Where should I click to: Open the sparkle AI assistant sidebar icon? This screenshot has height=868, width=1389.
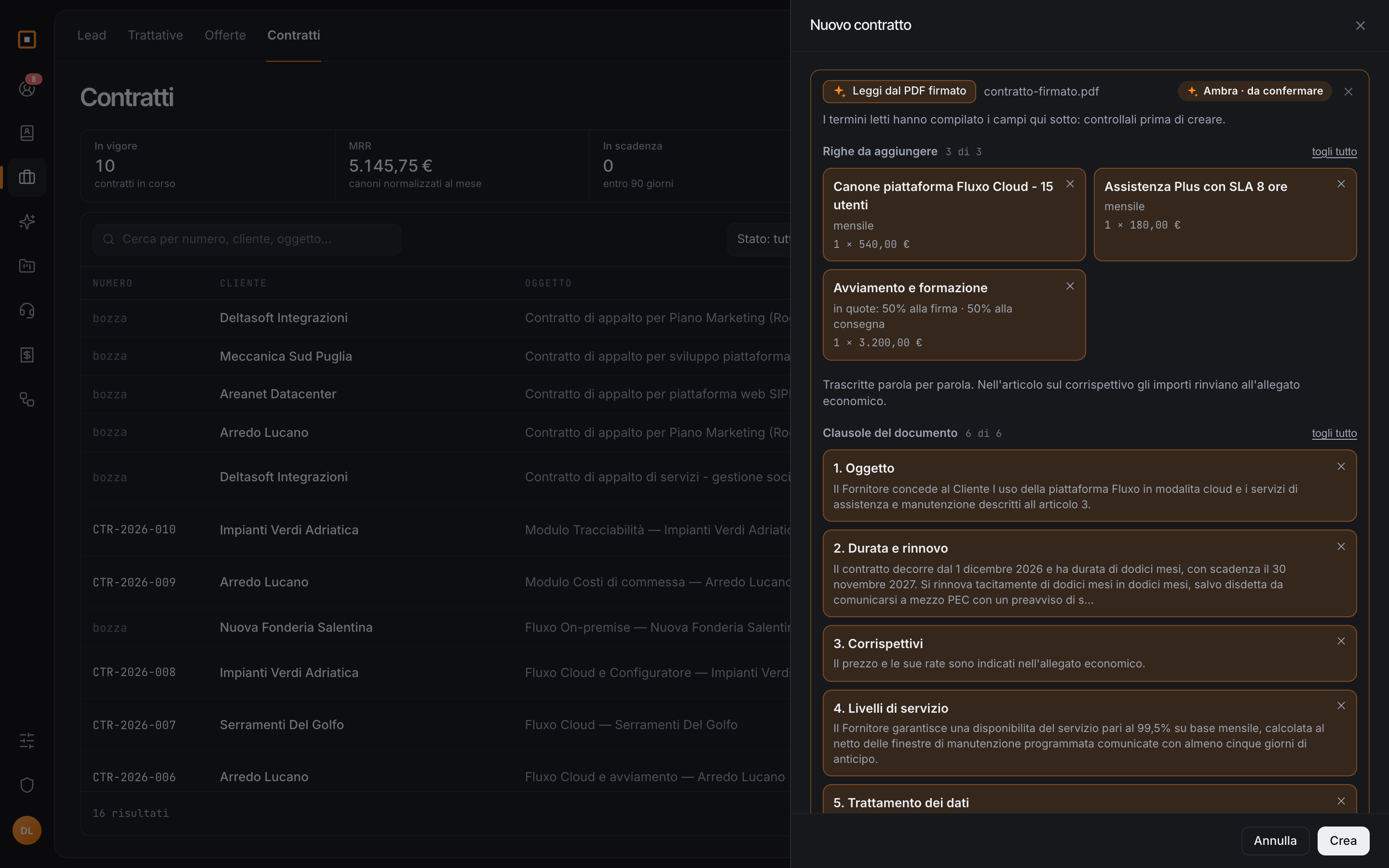coord(27,222)
